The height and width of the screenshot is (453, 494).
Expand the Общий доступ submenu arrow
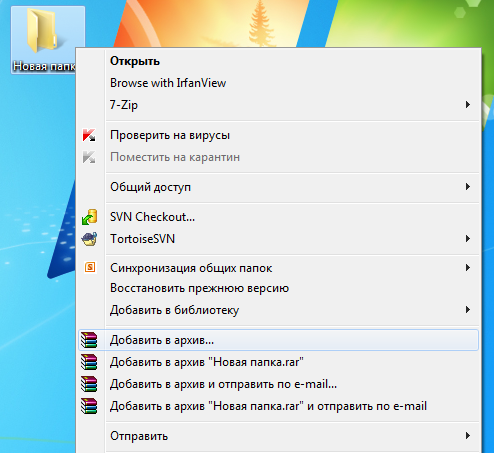coord(468,187)
